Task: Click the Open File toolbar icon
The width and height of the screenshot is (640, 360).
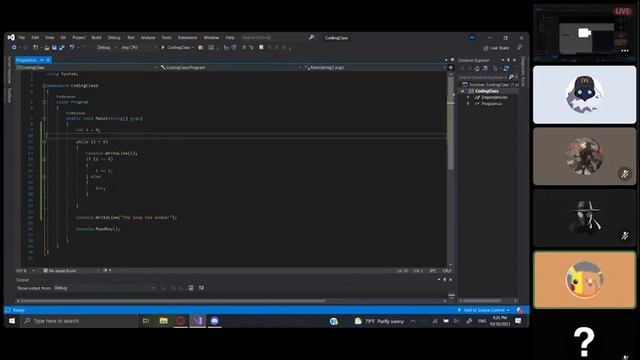Action: point(47,48)
